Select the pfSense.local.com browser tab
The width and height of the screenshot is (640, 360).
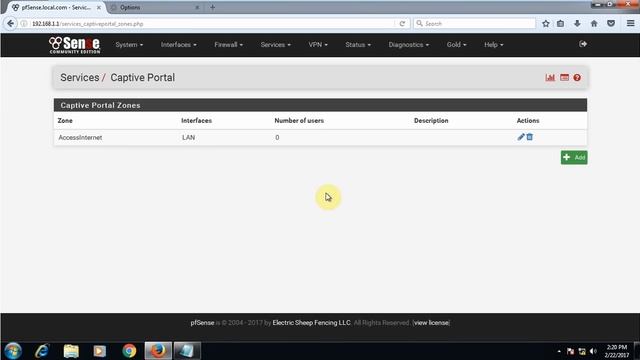point(56,7)
